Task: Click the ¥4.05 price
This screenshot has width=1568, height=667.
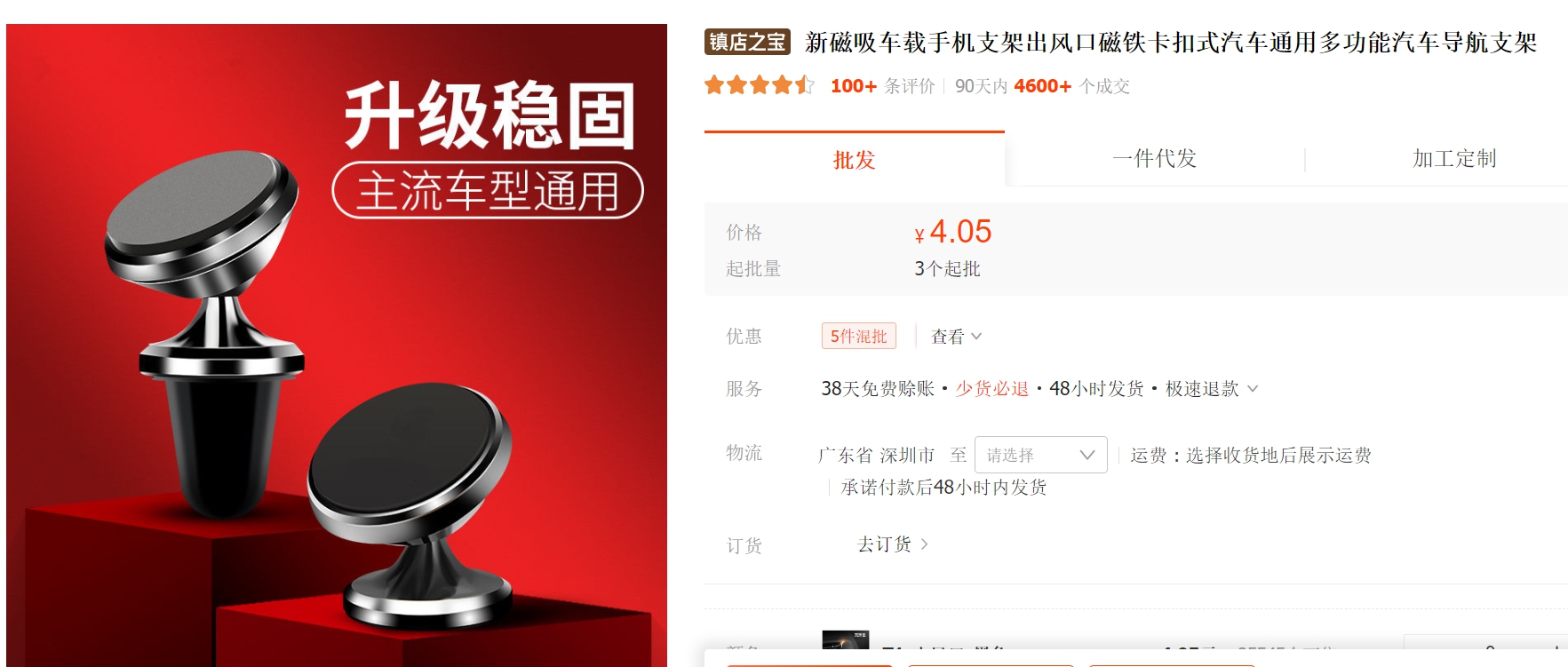Action: (x=952, y=232)
